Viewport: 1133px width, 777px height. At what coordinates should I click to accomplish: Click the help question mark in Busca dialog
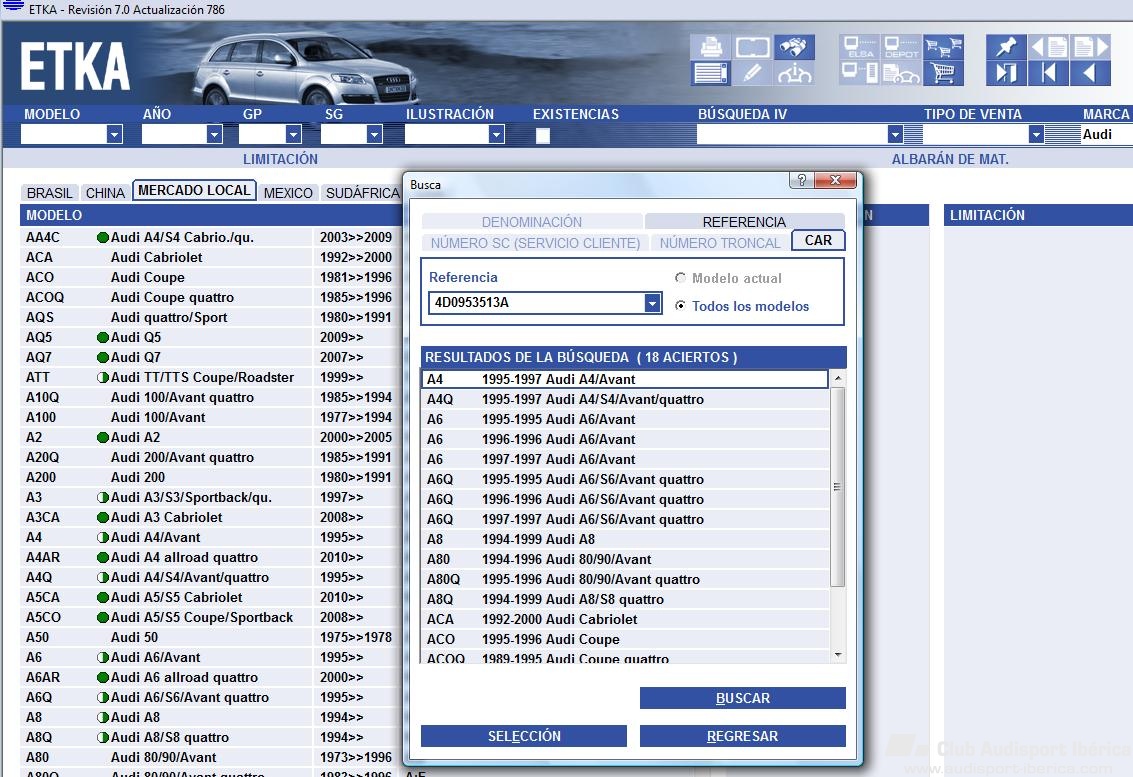(x=801, y=180)
